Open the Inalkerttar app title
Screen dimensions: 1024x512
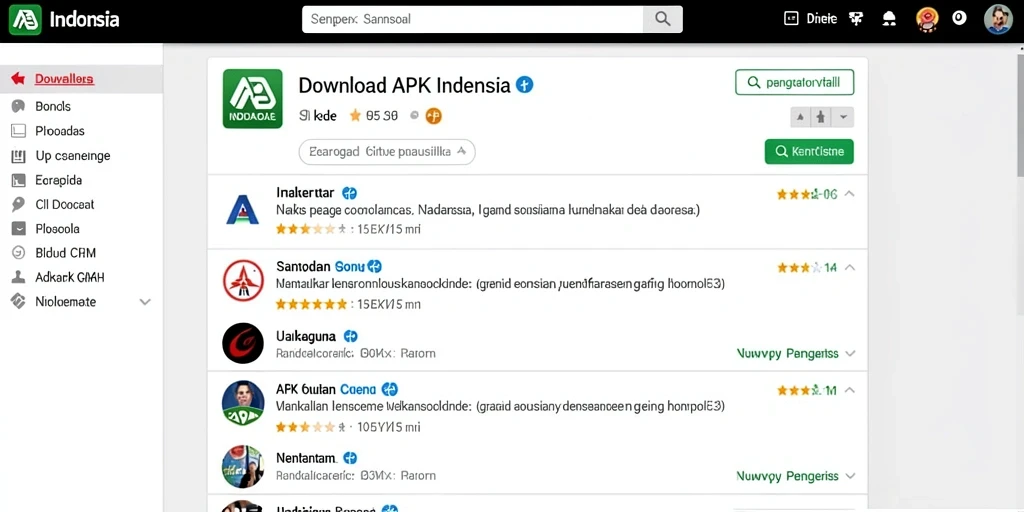pyautogui.click(x=305, y=193)
